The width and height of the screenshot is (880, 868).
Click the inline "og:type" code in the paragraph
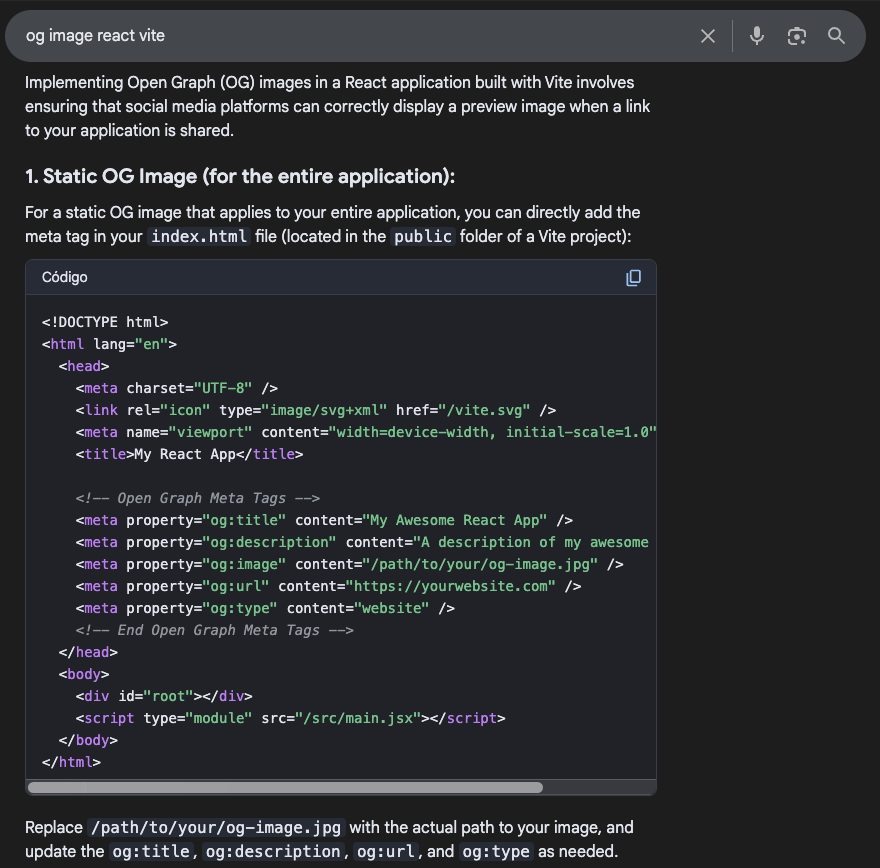pos(497,852)
